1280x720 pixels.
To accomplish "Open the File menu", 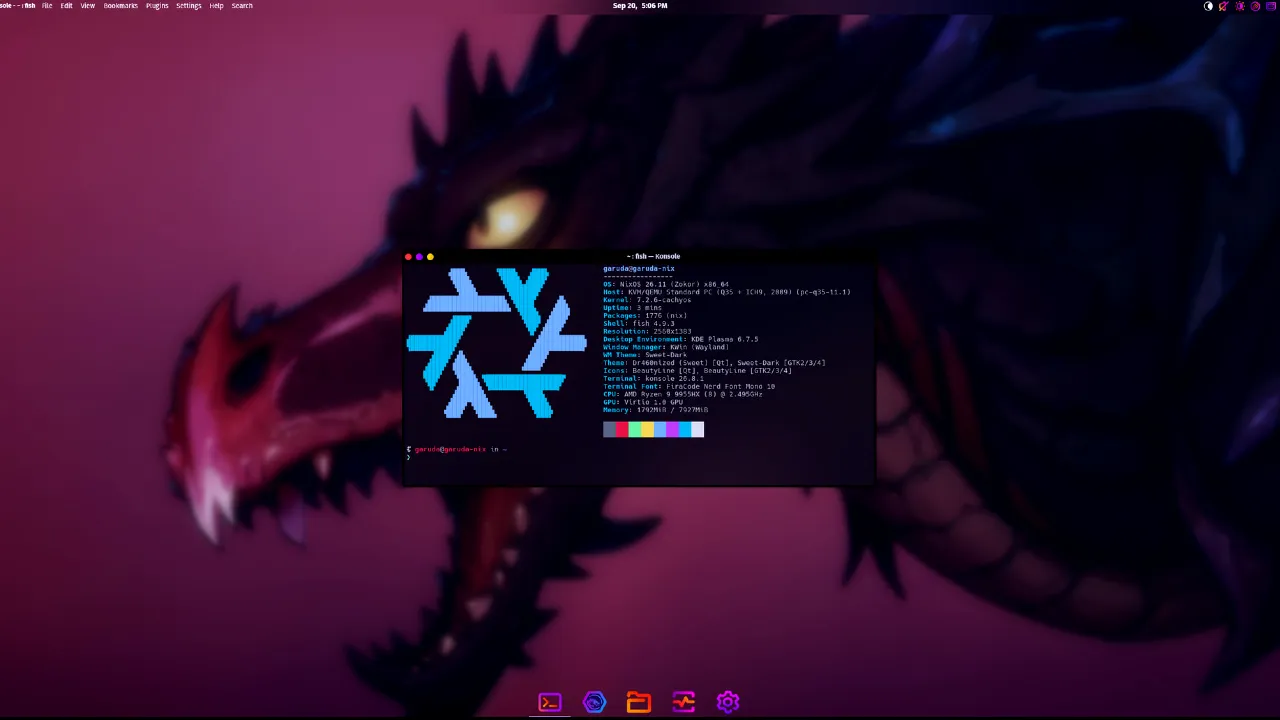I will point(47,6).
